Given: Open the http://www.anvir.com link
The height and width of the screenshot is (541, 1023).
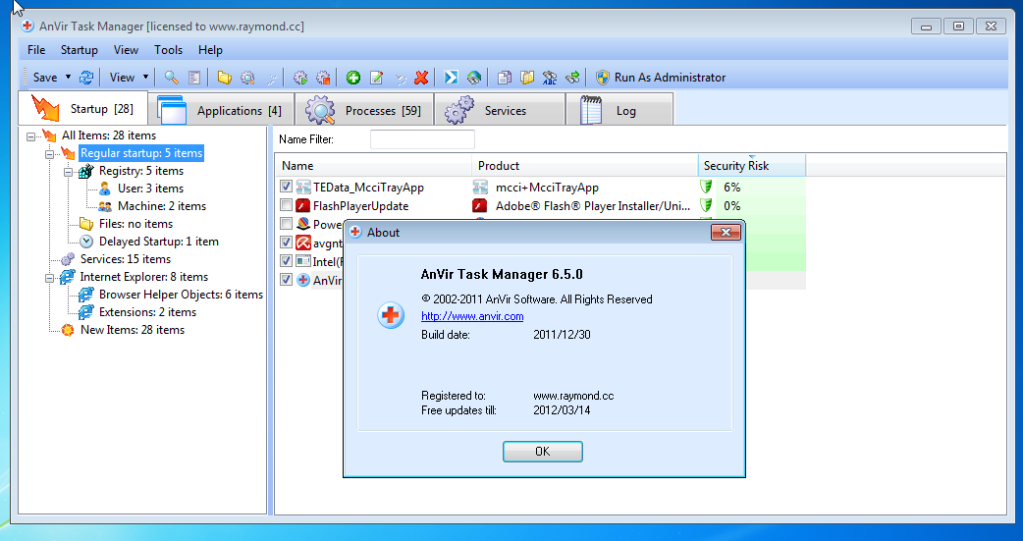Looking at the screenshot, I should point(472,317).
